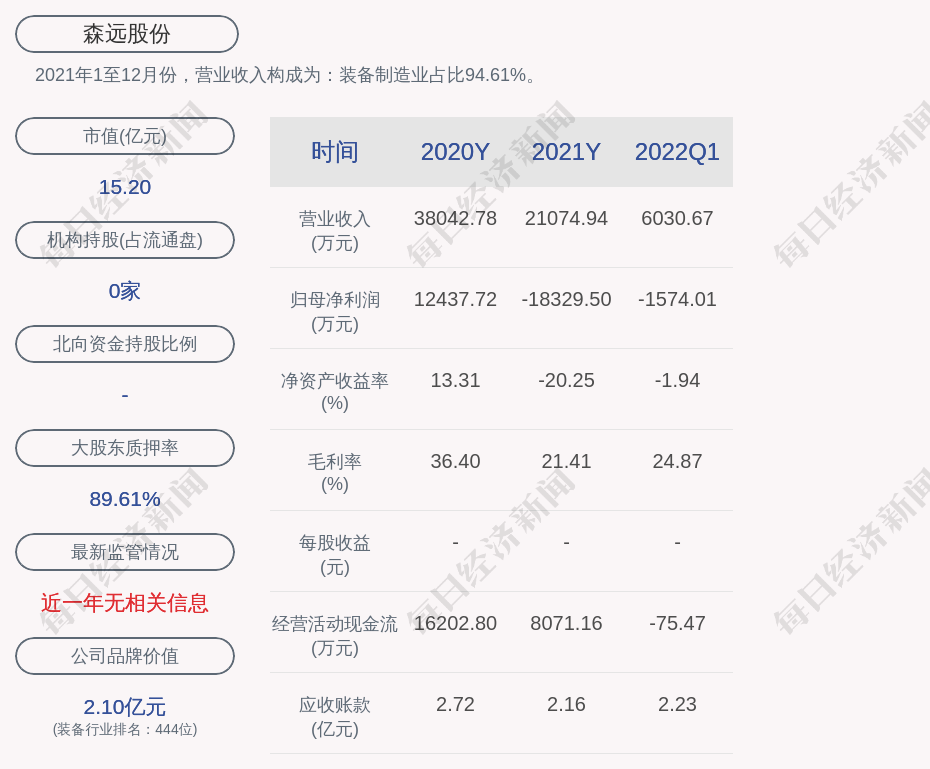Click cash flow value 16202.80
This screenshot has width=930, height=769.
[455, 623]
